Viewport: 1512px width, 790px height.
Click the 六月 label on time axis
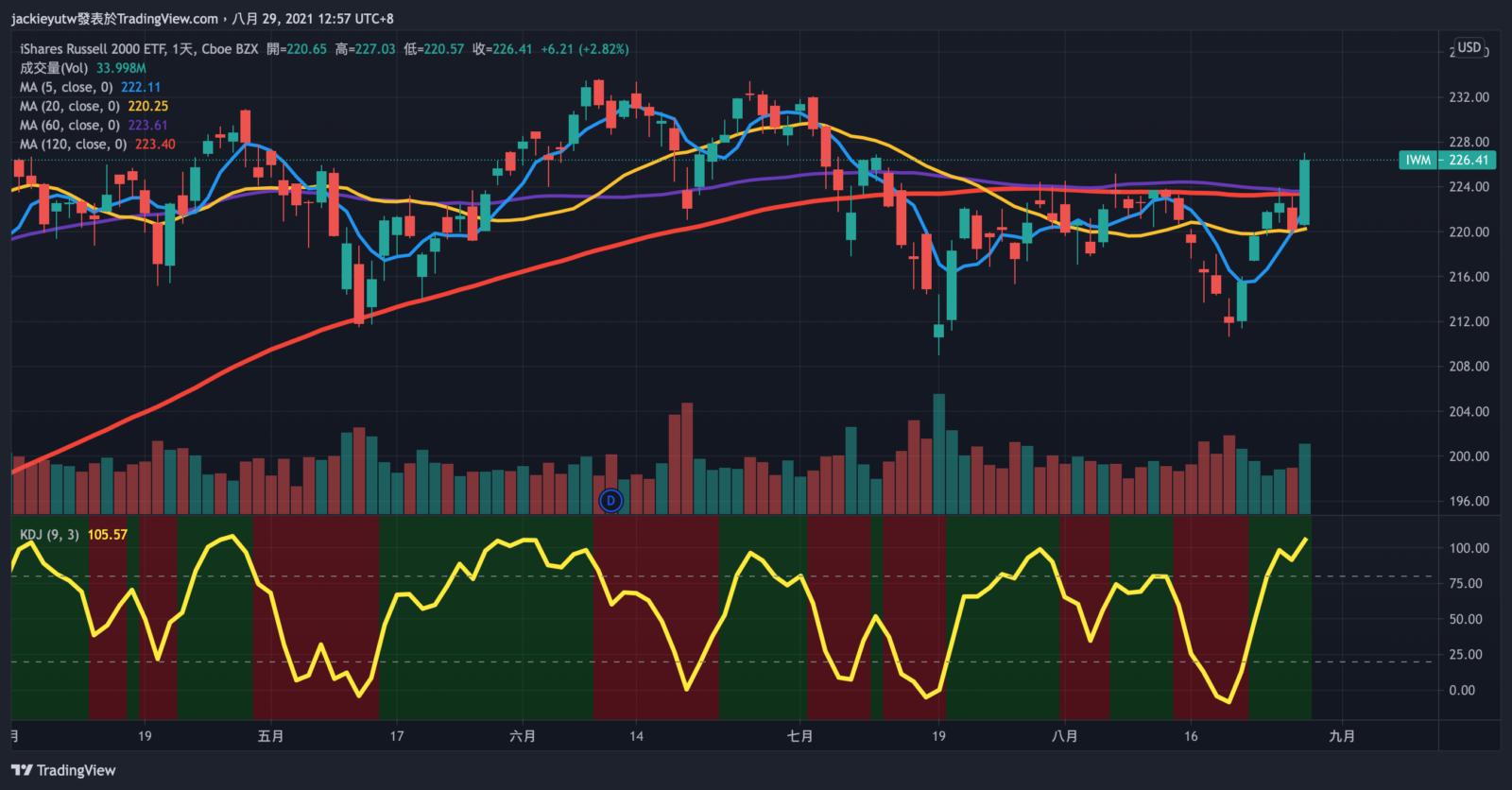(x=523, y=736)
